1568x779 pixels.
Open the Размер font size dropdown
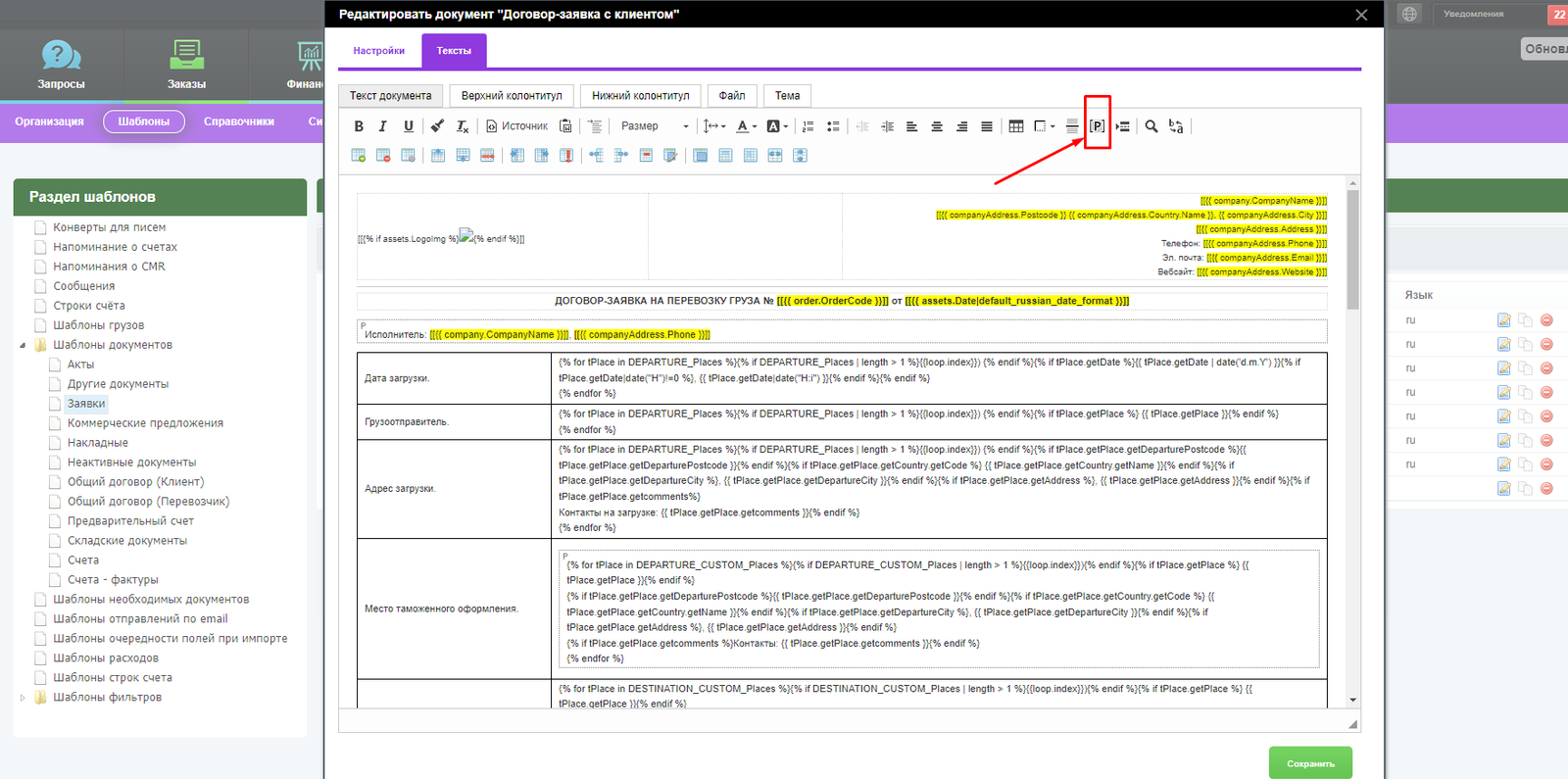pos(655,126)
